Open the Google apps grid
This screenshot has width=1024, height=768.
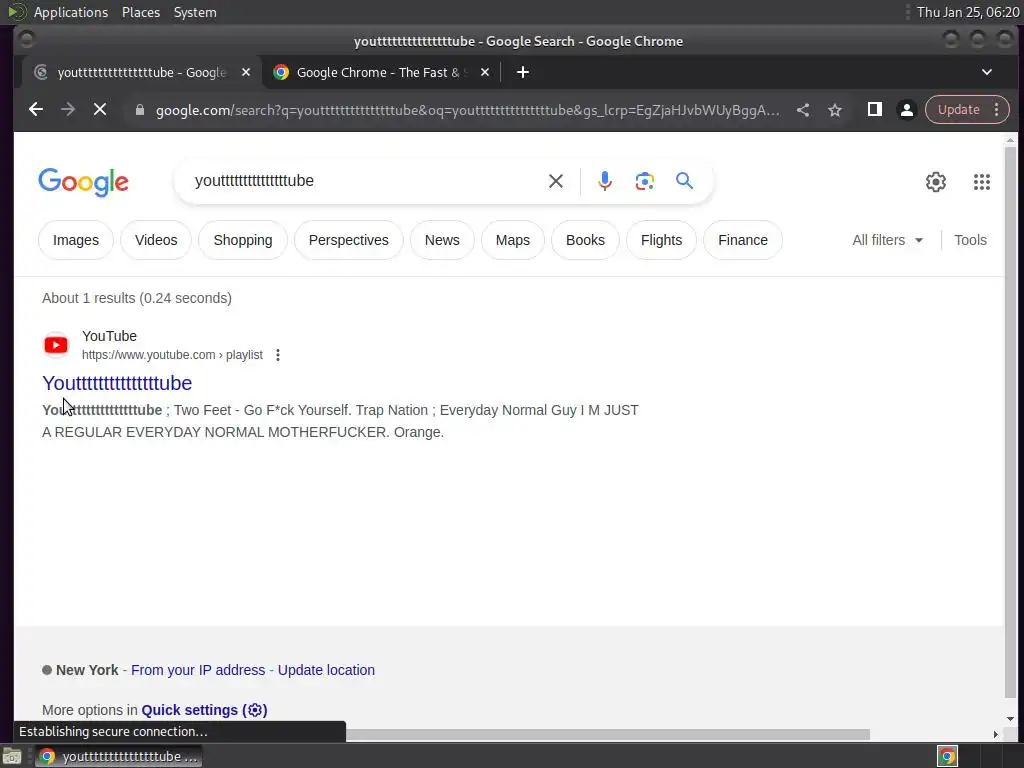coord(982,182)
